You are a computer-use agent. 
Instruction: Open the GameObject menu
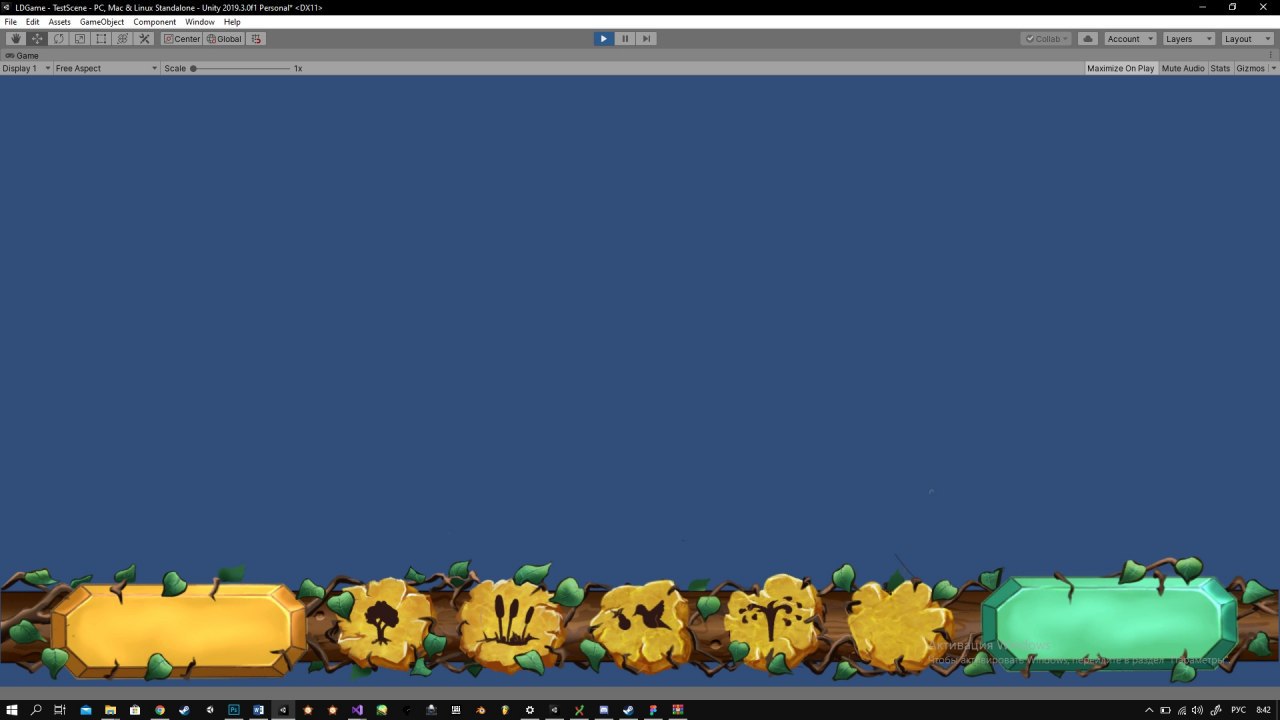pos(100,22)
